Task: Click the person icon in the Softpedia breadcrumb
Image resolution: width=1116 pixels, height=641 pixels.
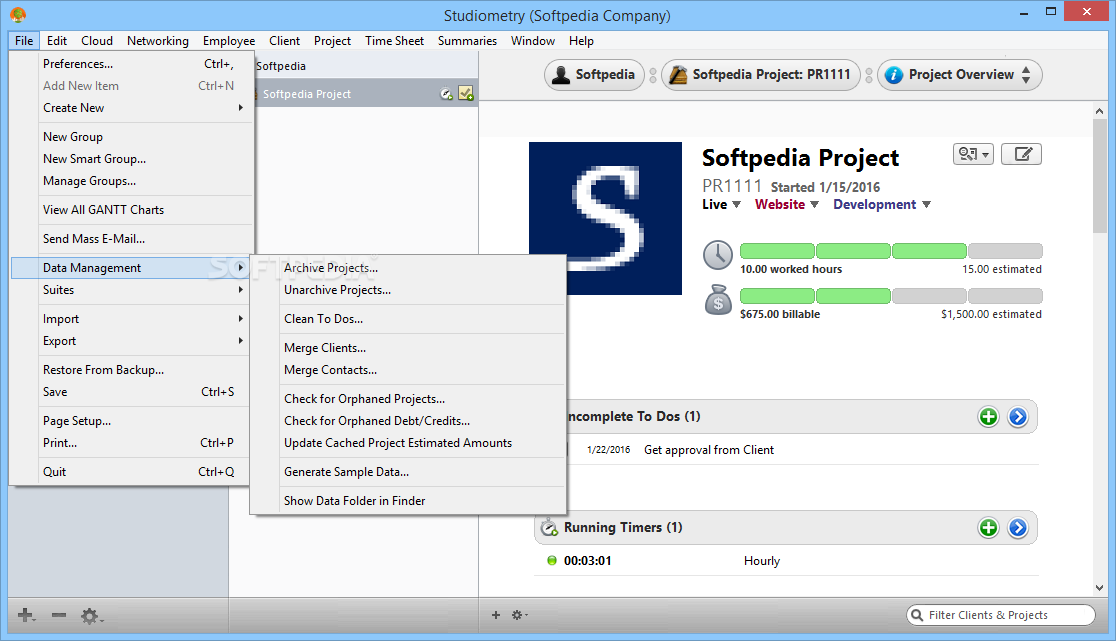Action: pos(561,75)
